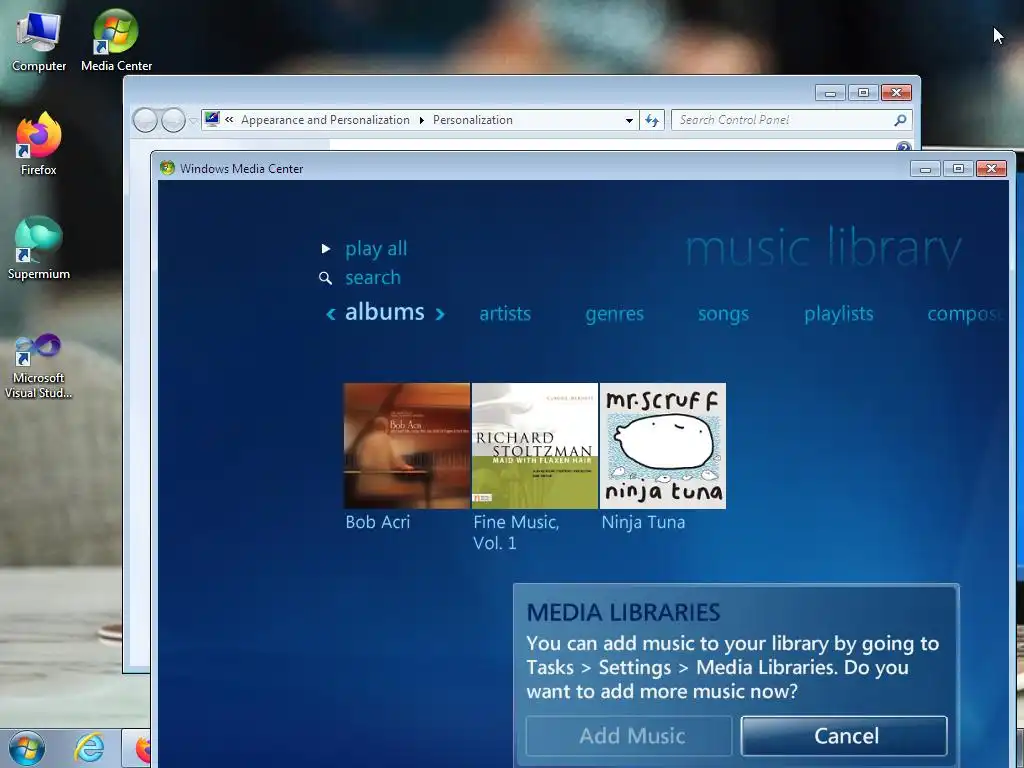Select the albums view tab
The height and width of the screenshot is (768, 1024).
385,312
